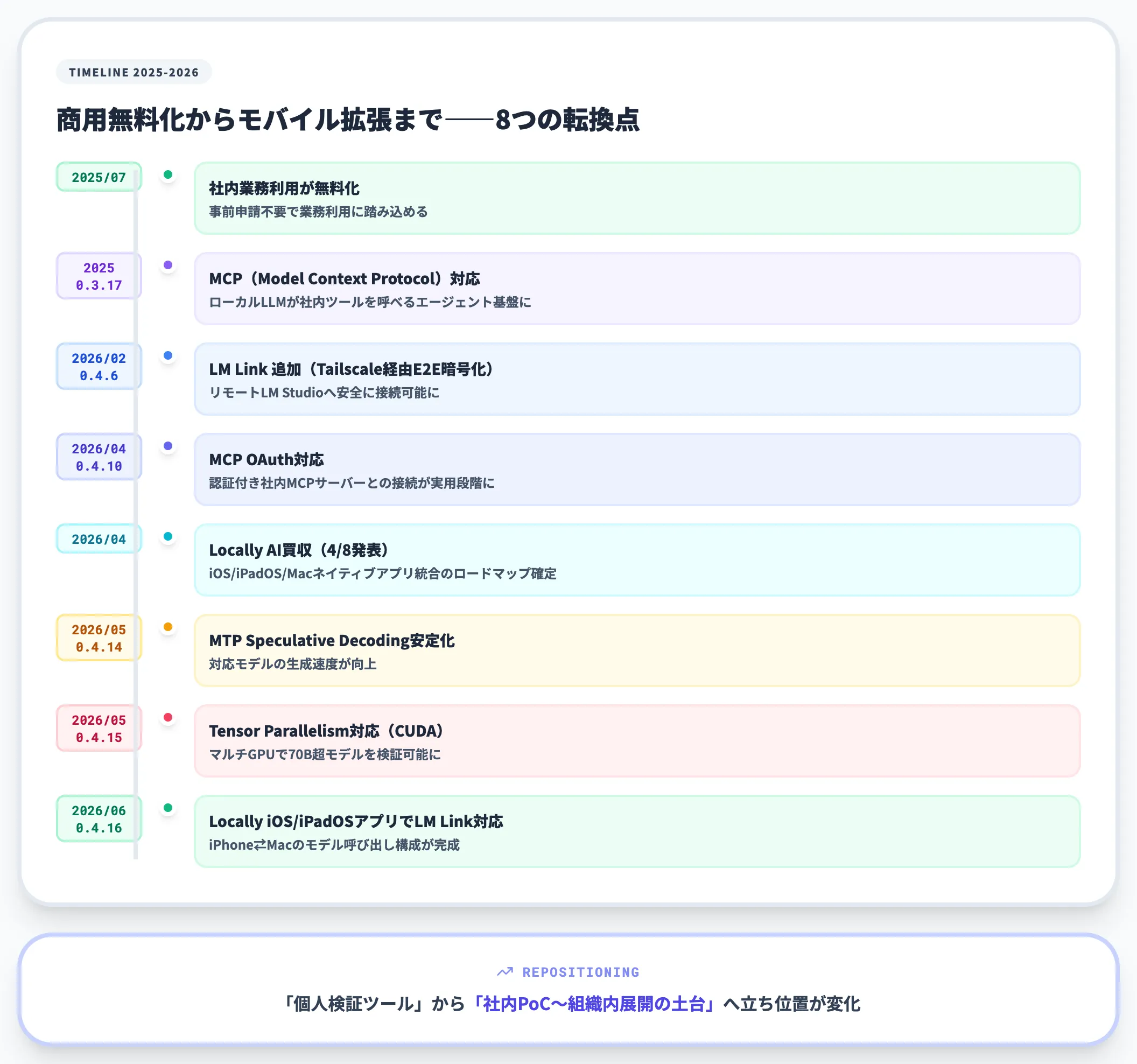This screenshot has height=1064, width=1137.
Task: Click the purple dot beside the MCP対応 card
Action: 167,265
